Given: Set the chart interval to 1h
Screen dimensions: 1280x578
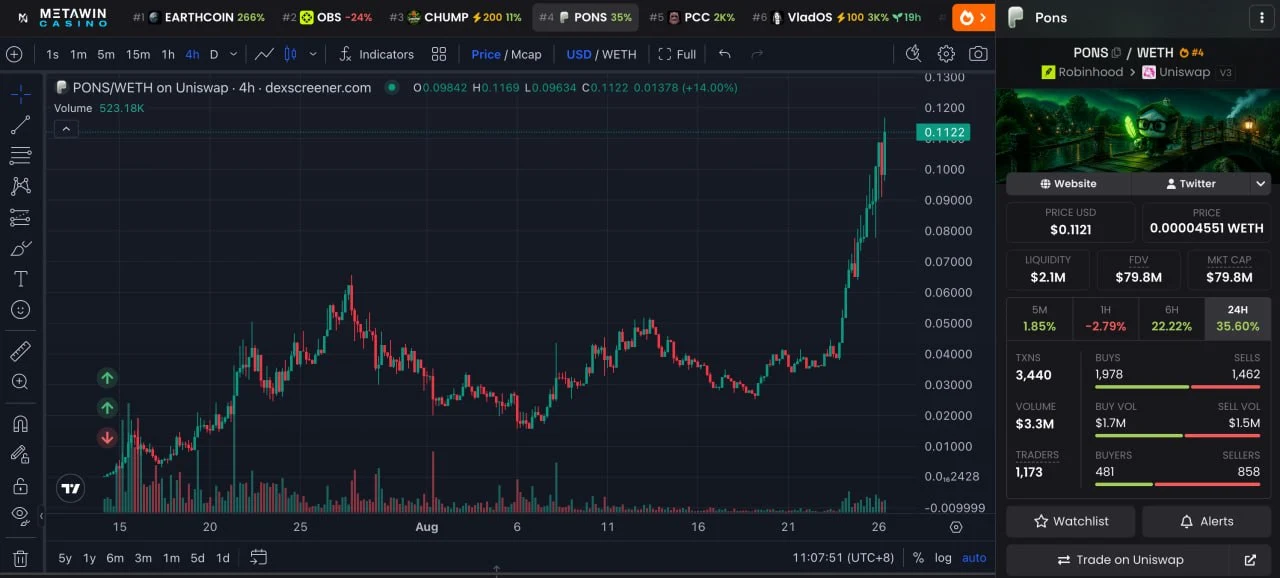Looking at the screenshot, I should point(168,54).
